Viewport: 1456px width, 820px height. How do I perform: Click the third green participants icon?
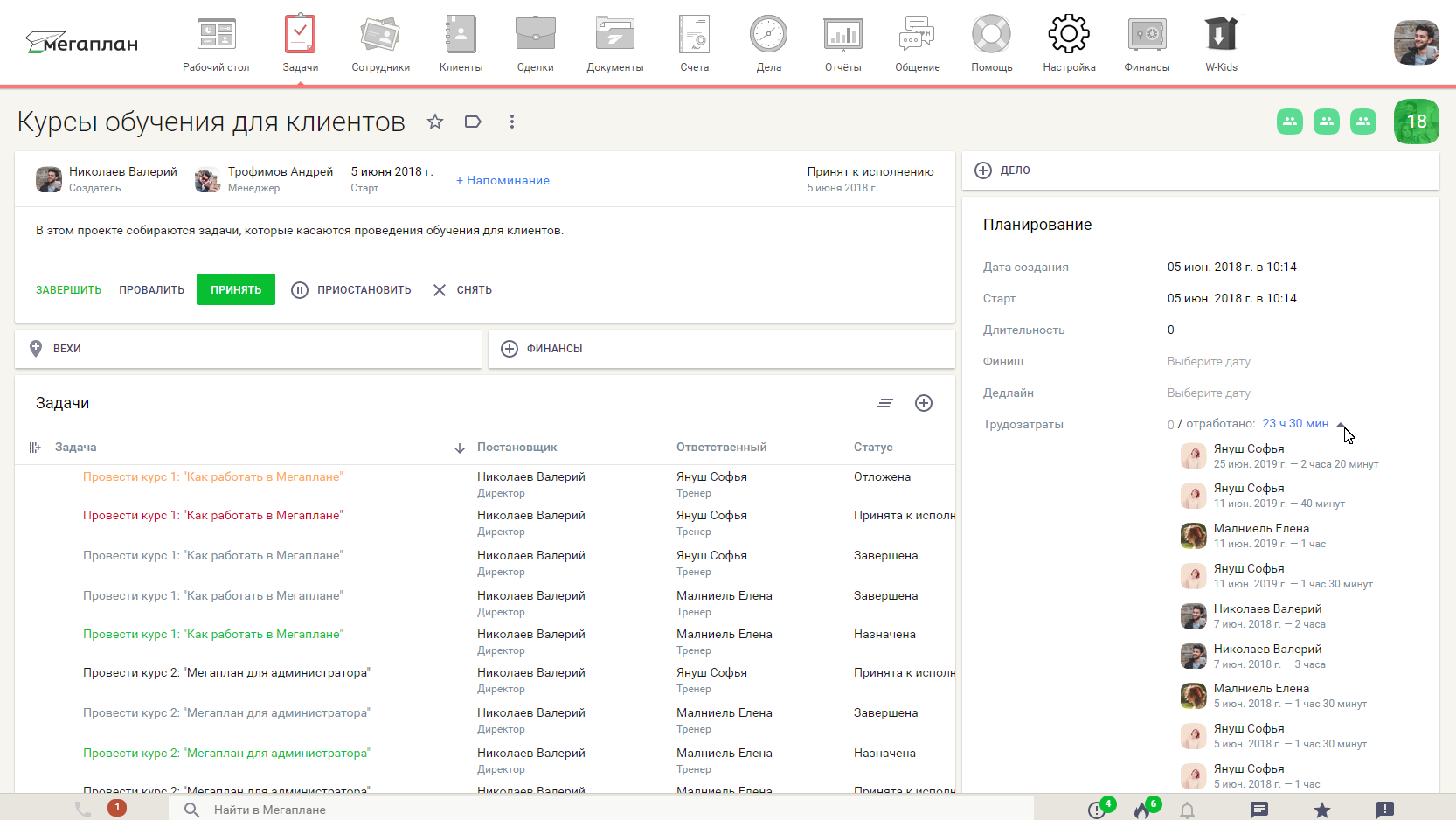[x=1363, y=122]
